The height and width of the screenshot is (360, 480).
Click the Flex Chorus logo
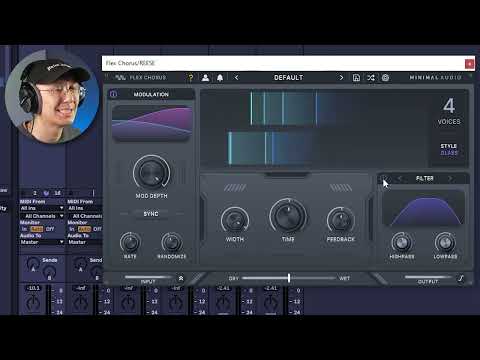click(141, 78)
